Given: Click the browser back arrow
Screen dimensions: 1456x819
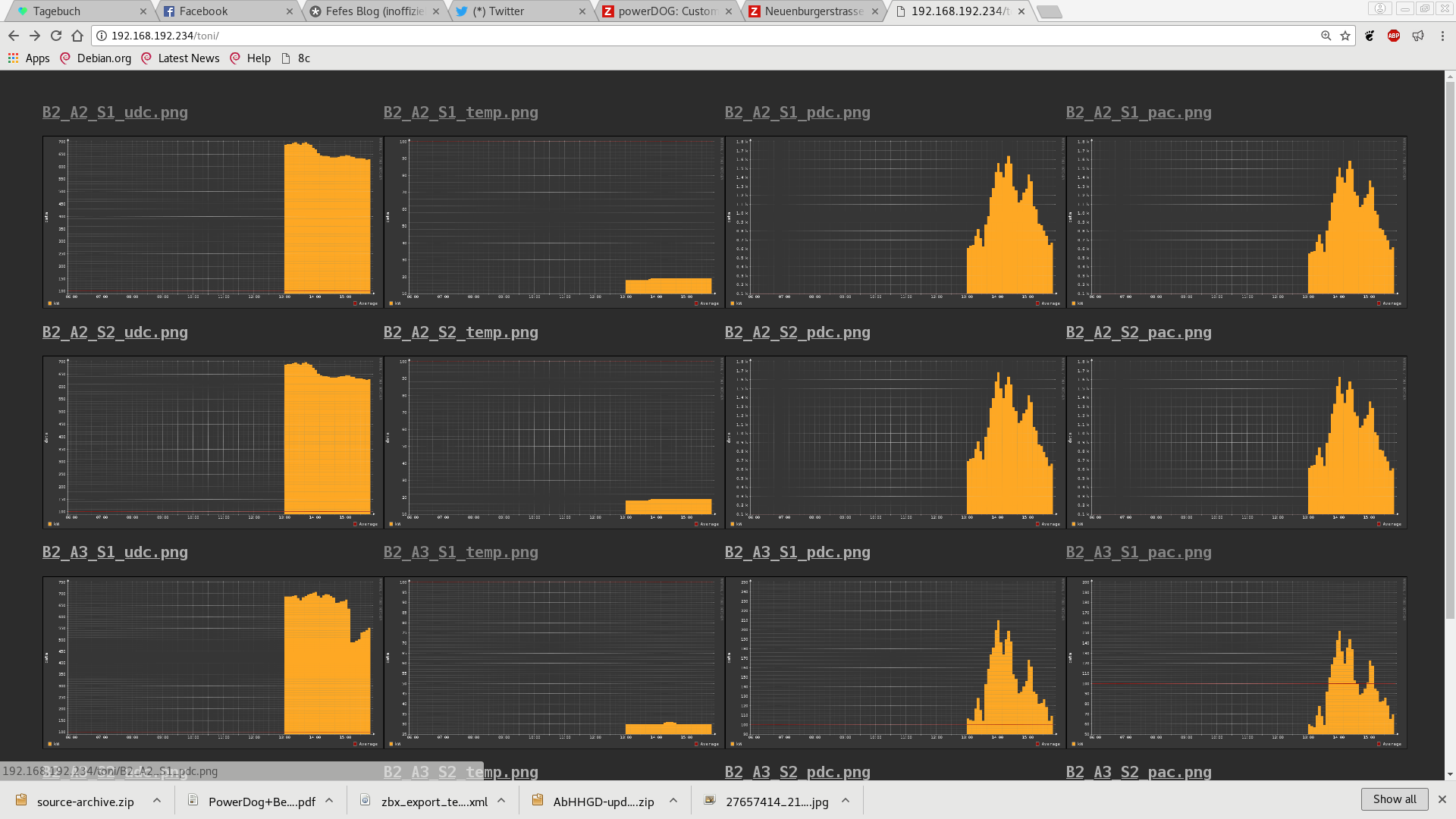Looking at the screenshot, I should 13,36.
